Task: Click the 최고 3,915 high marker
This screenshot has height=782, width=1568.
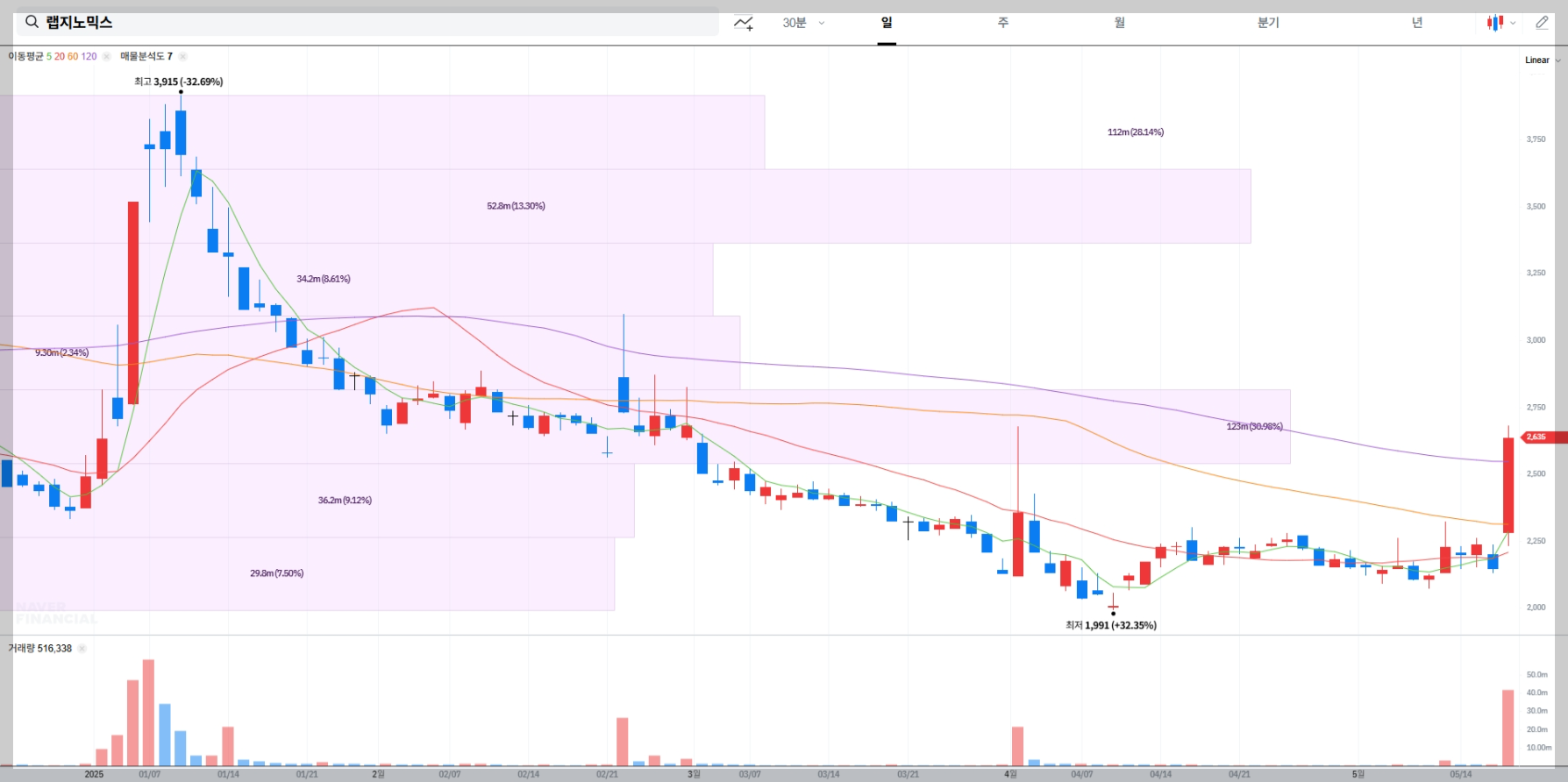Action: [178, 82]
